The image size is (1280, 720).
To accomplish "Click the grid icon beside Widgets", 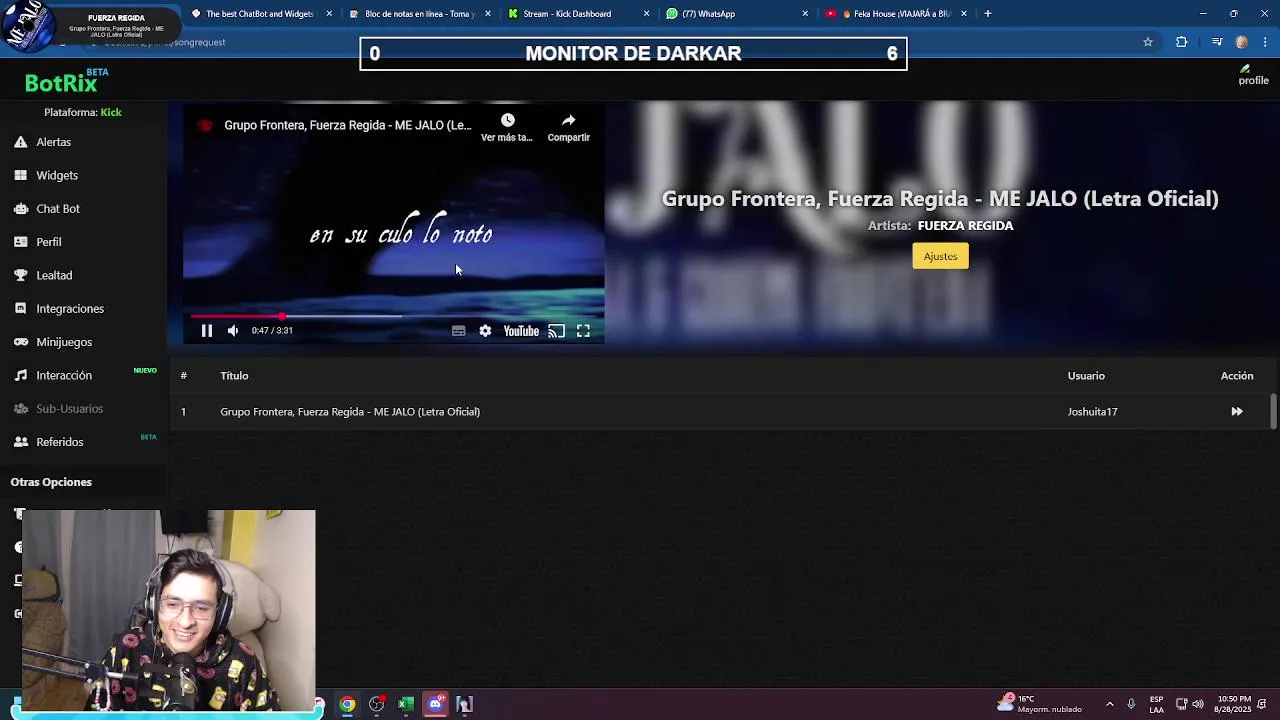I will (20, 175).
